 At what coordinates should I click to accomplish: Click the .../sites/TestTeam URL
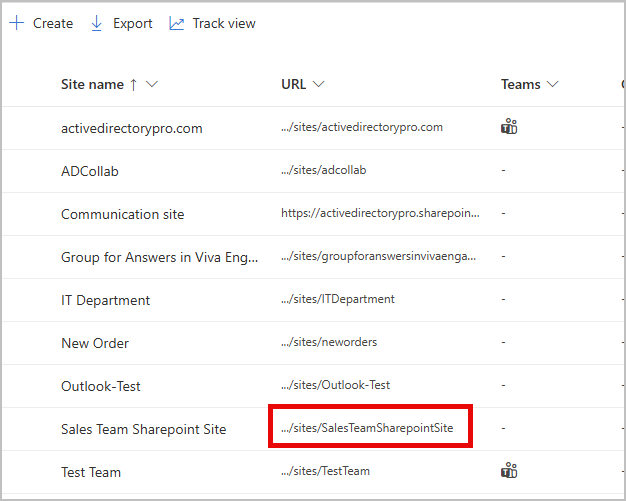(325, 471)
